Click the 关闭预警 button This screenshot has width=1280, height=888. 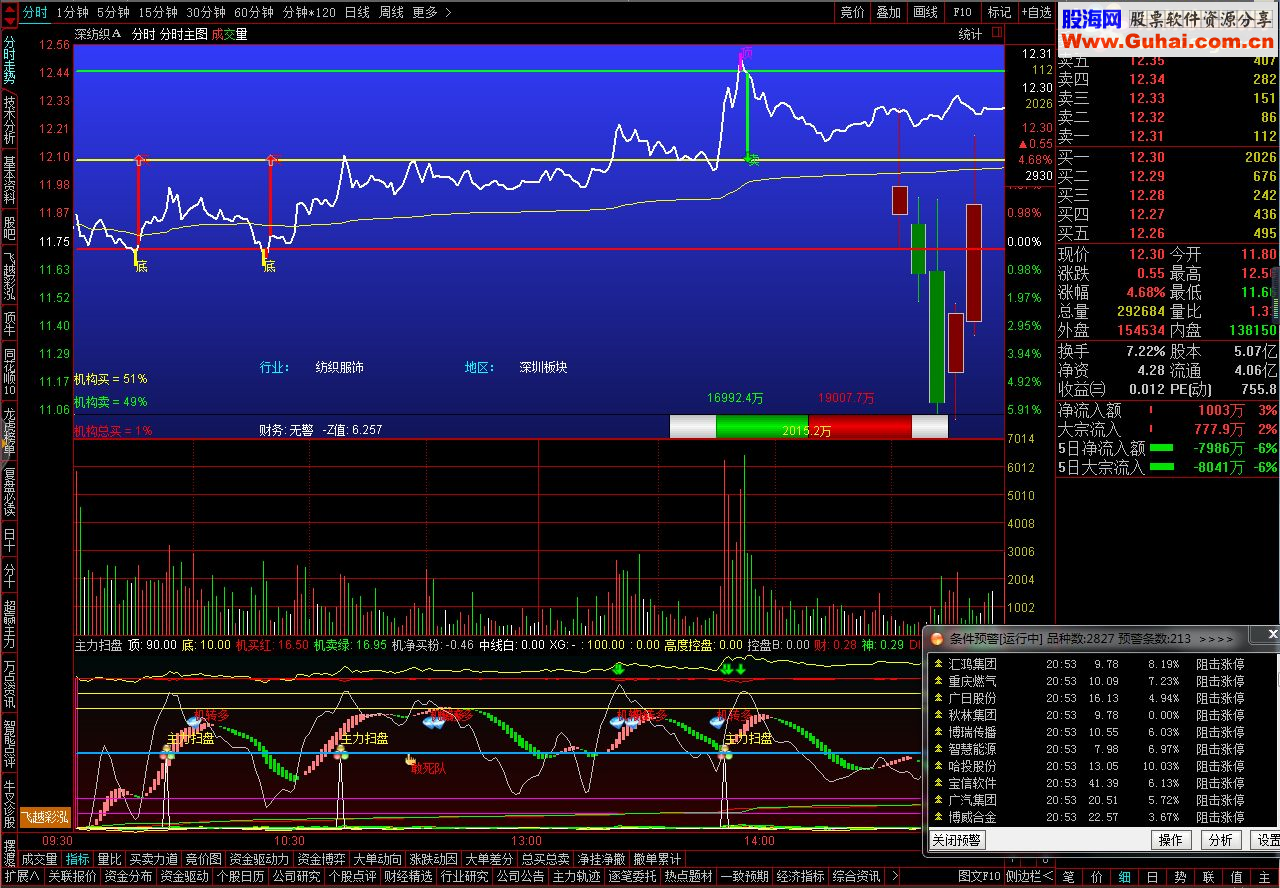[x=957, y=840]
